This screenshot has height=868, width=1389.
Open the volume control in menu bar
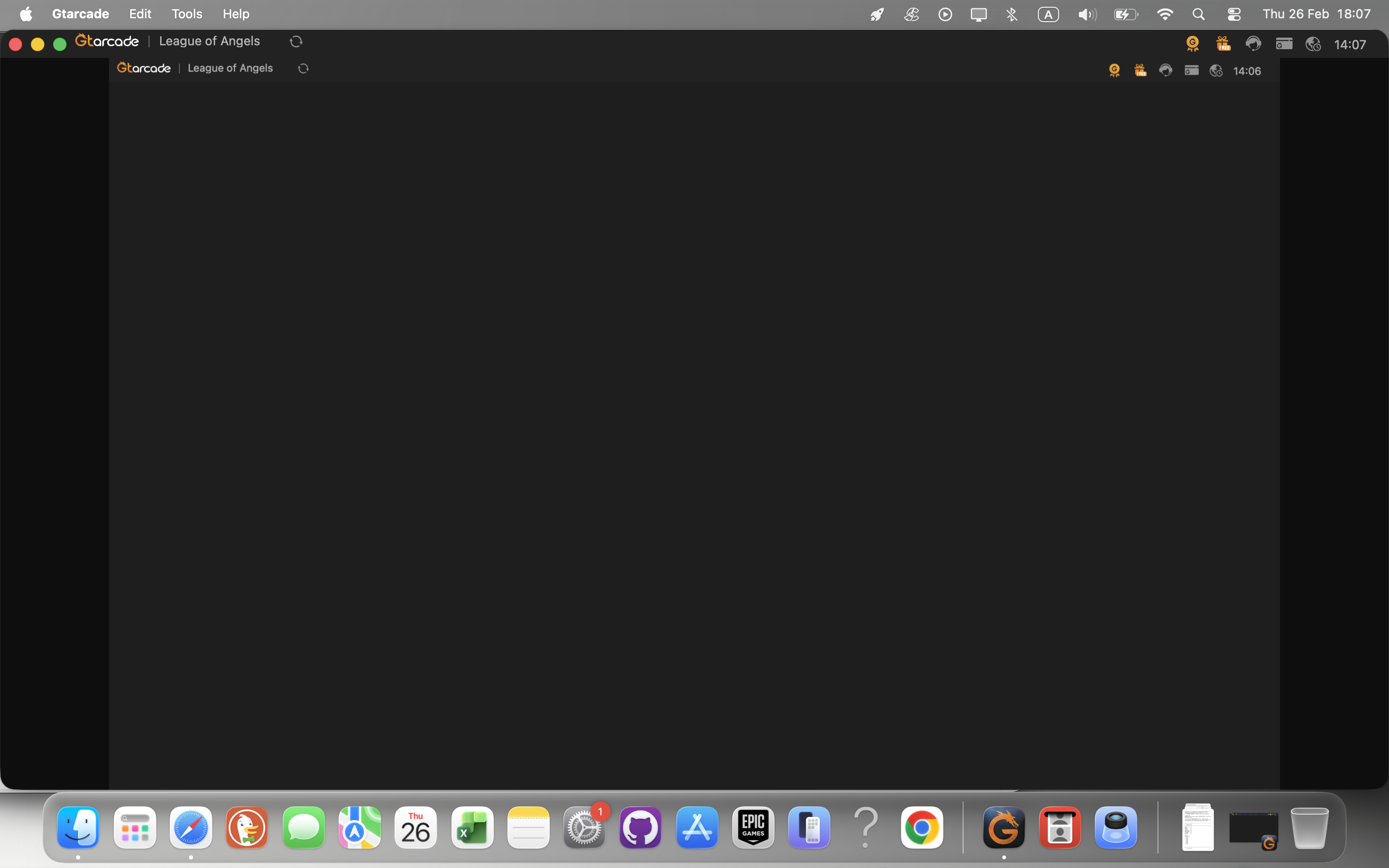coord(1087,14)
